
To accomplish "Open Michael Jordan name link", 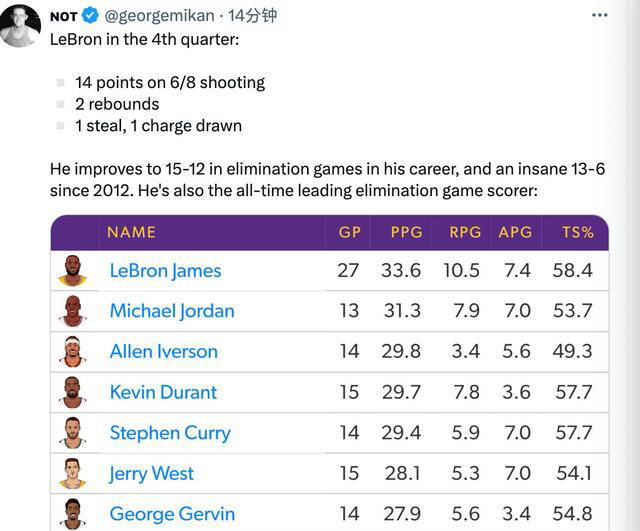I will coord(172,311).
